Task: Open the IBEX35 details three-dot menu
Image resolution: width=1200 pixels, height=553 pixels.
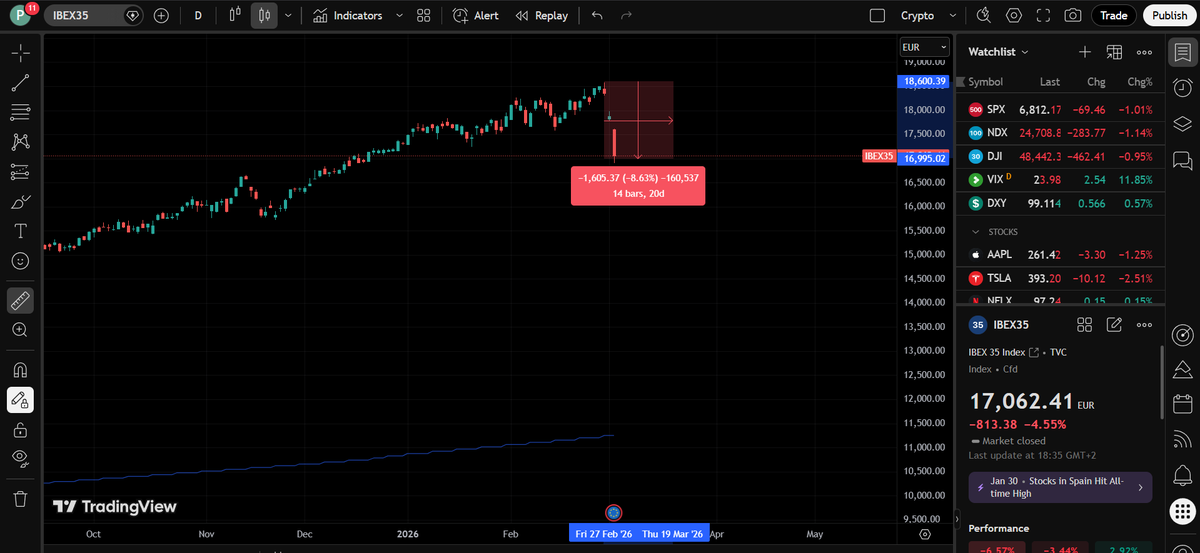Action: [1144, 324]
